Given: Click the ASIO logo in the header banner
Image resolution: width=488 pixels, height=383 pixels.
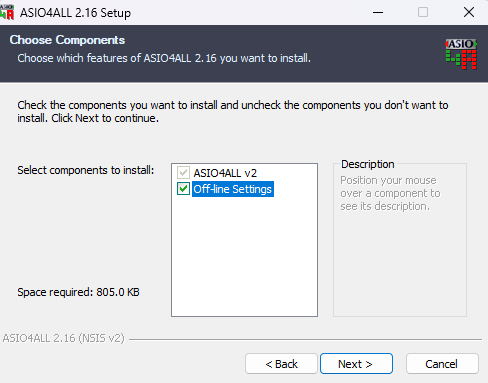Looking at the screenshot, I should [x=461, y=54].
